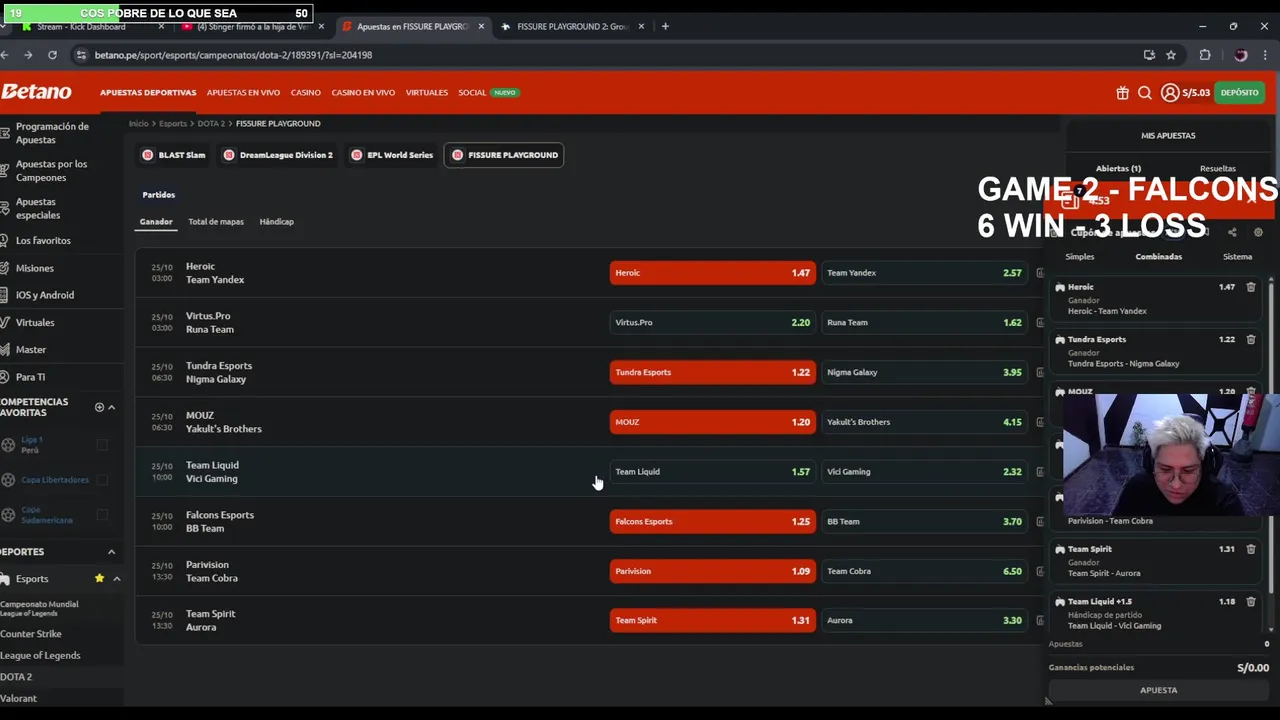Click the green Depósito button

[x=1239, y=93]
